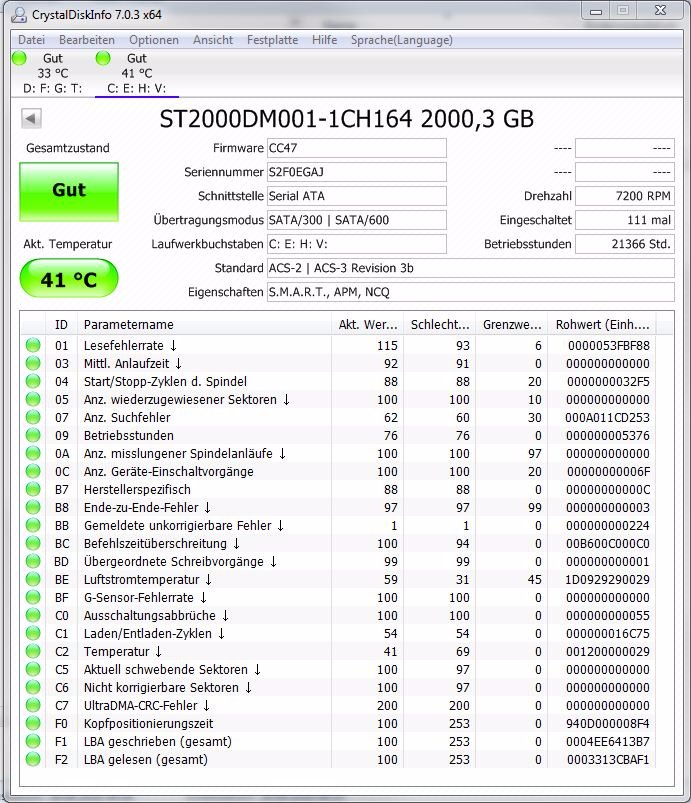The width and height of the screenshot is (691, 803).
Task: Select raw value 000A011CD253
Action: pos(607,418)
